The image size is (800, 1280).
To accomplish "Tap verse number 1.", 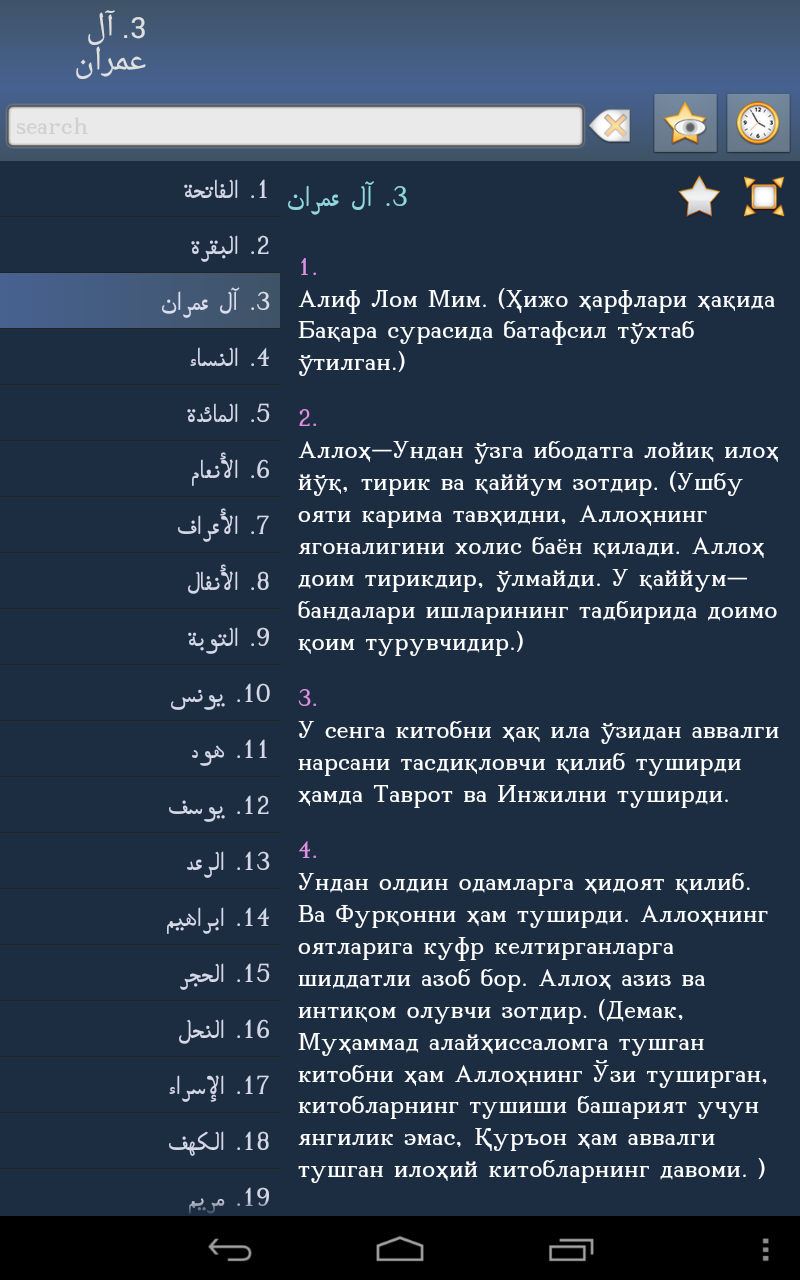I will coord(308,267).
